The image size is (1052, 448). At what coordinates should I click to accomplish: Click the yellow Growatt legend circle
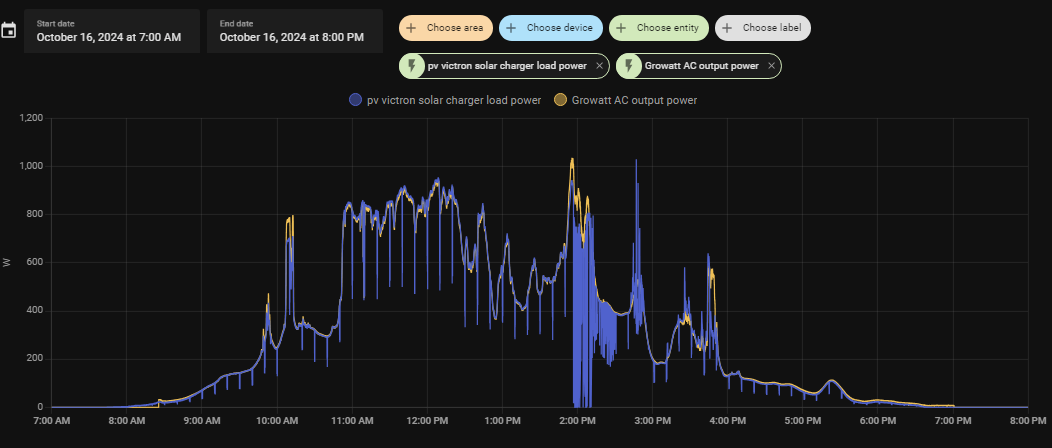click(560, 100)
